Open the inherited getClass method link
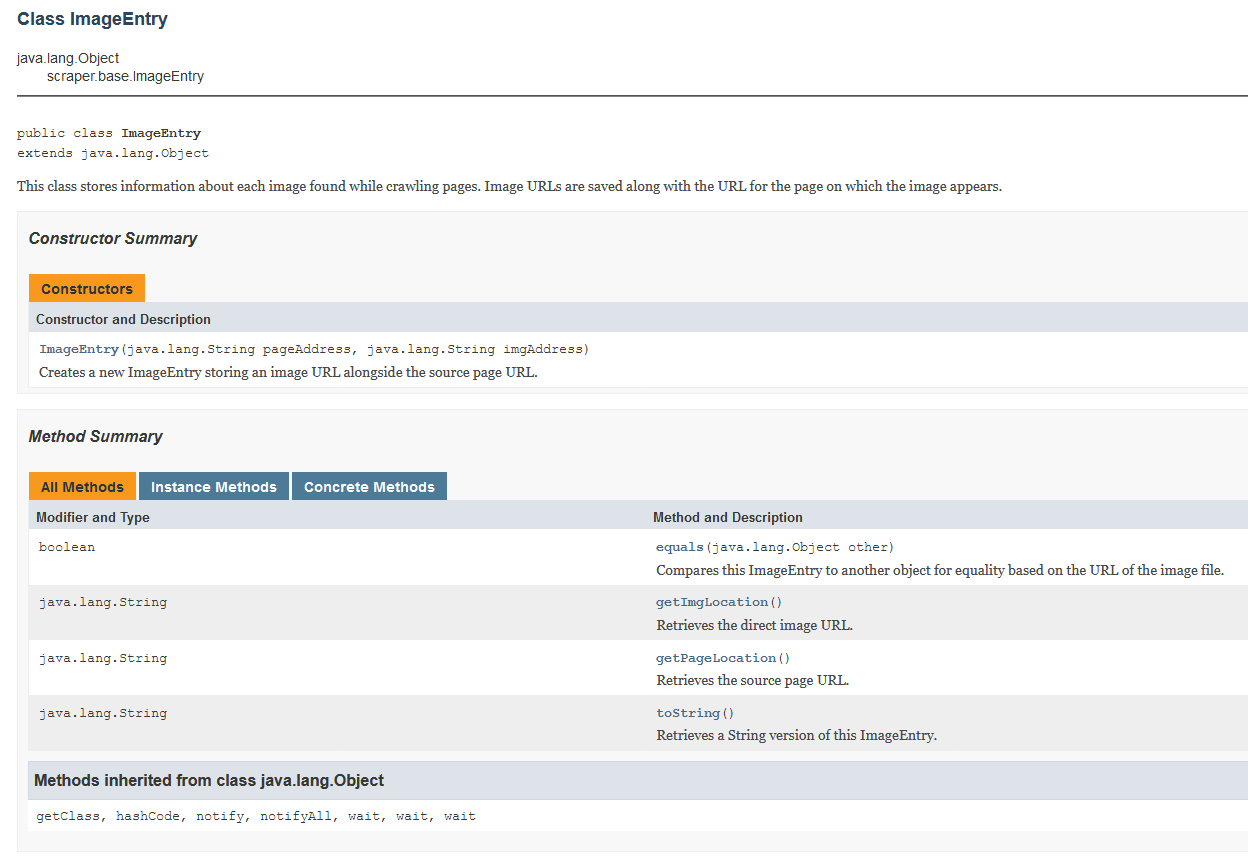Image resolution: width=1248 pixels, height=863 pixels. click(x=64, y=815)
